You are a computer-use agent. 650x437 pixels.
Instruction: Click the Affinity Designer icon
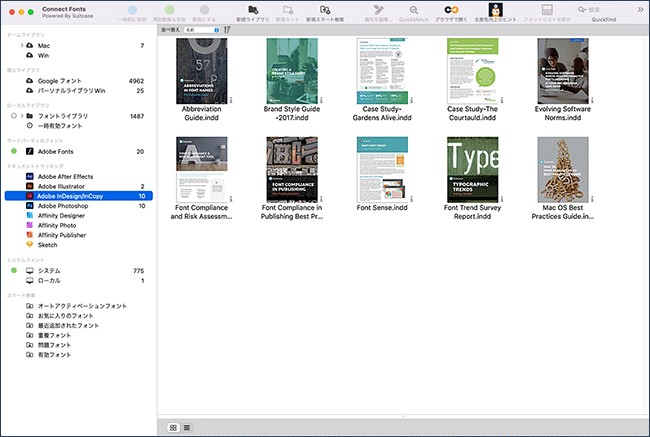29,216
